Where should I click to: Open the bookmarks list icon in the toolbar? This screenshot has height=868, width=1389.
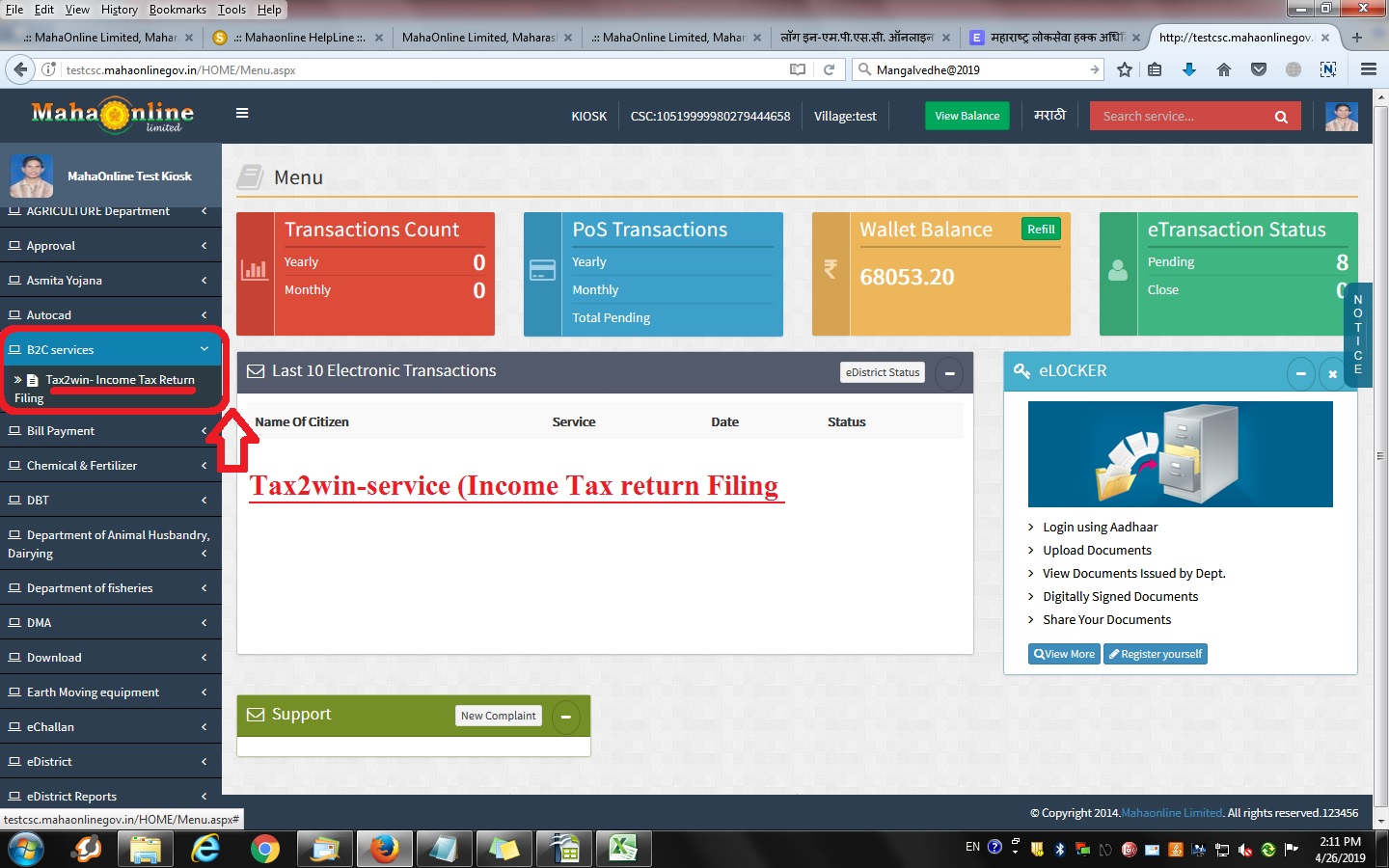tap(1155, 69)
